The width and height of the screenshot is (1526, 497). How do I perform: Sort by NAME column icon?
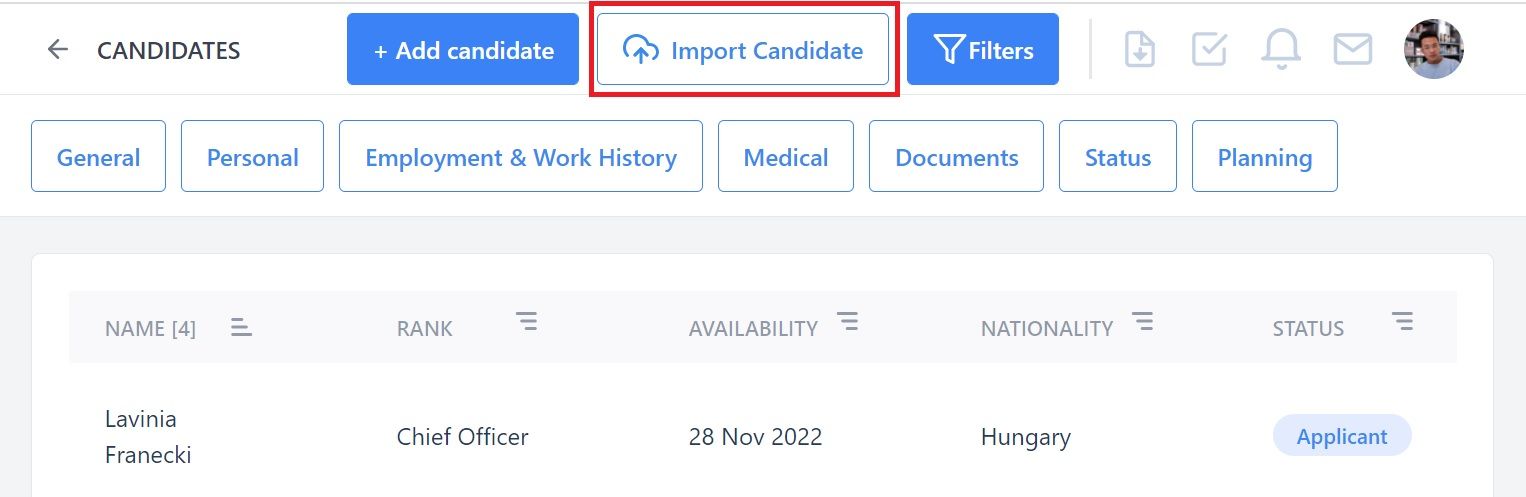241,326
